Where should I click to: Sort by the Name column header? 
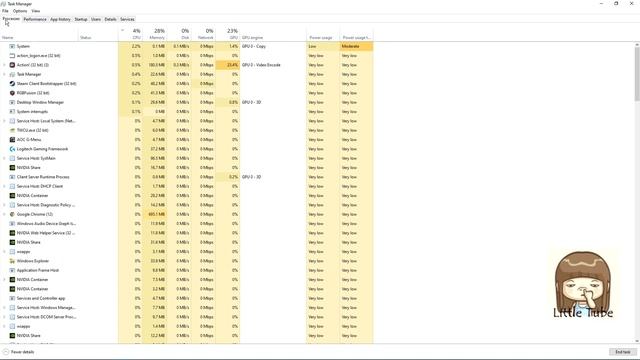pyautogui.click(x=39, y=34)
